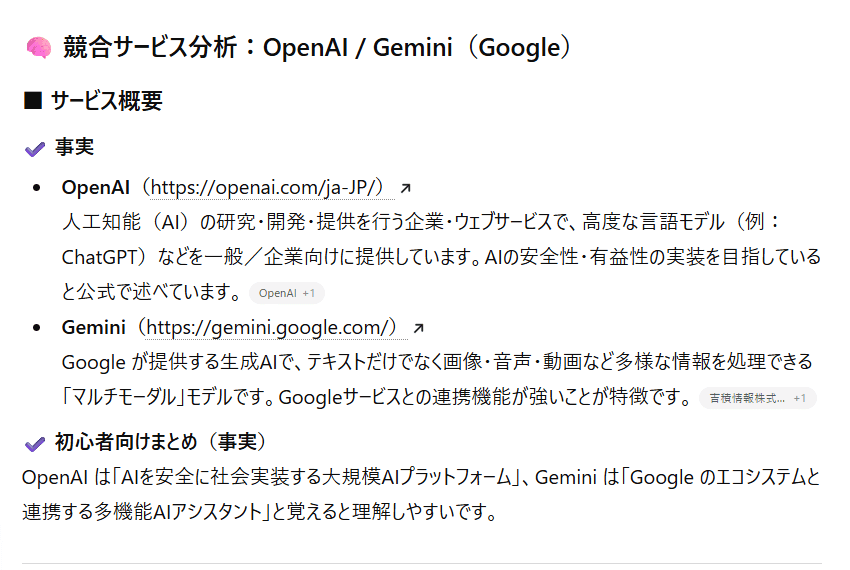The height and width of the screenshot is (570, 850).
Task: Click the bold OpenAI list item name
Action: (x=95, y=187)
